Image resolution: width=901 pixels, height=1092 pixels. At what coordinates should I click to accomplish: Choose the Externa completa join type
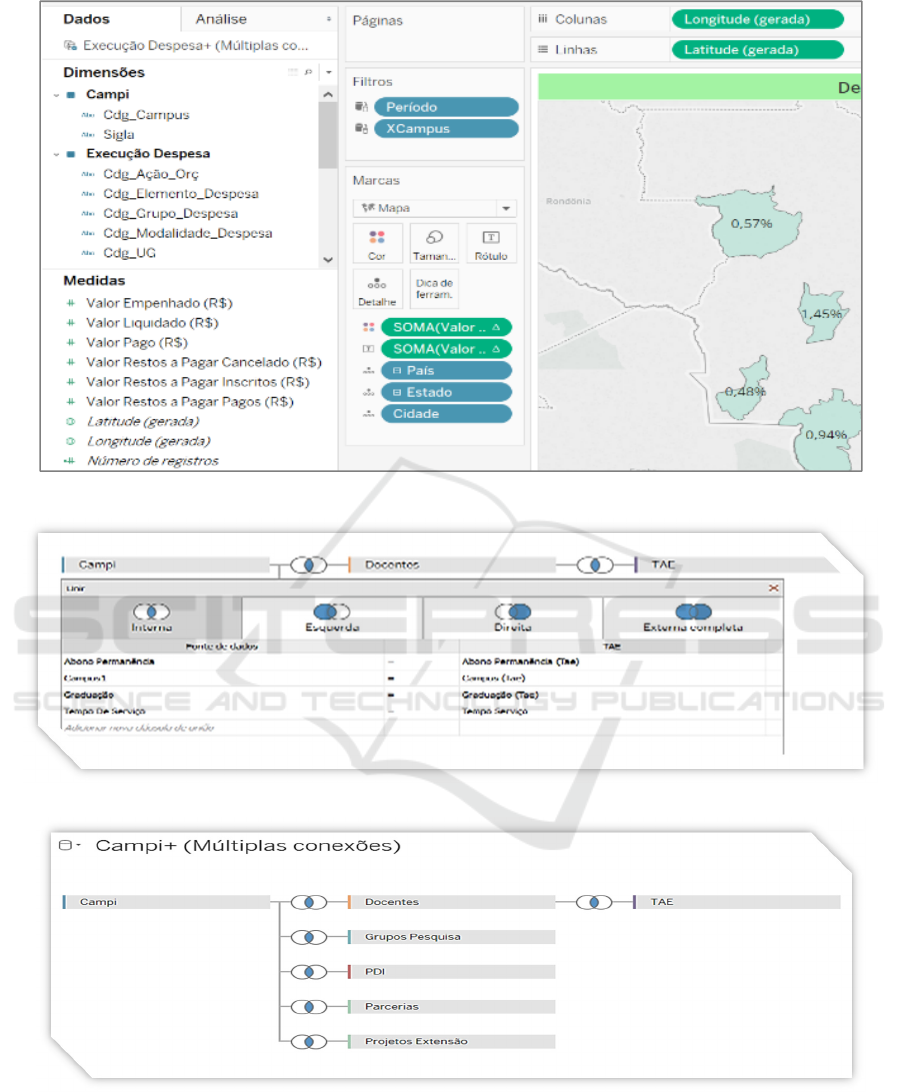point(693,618)
